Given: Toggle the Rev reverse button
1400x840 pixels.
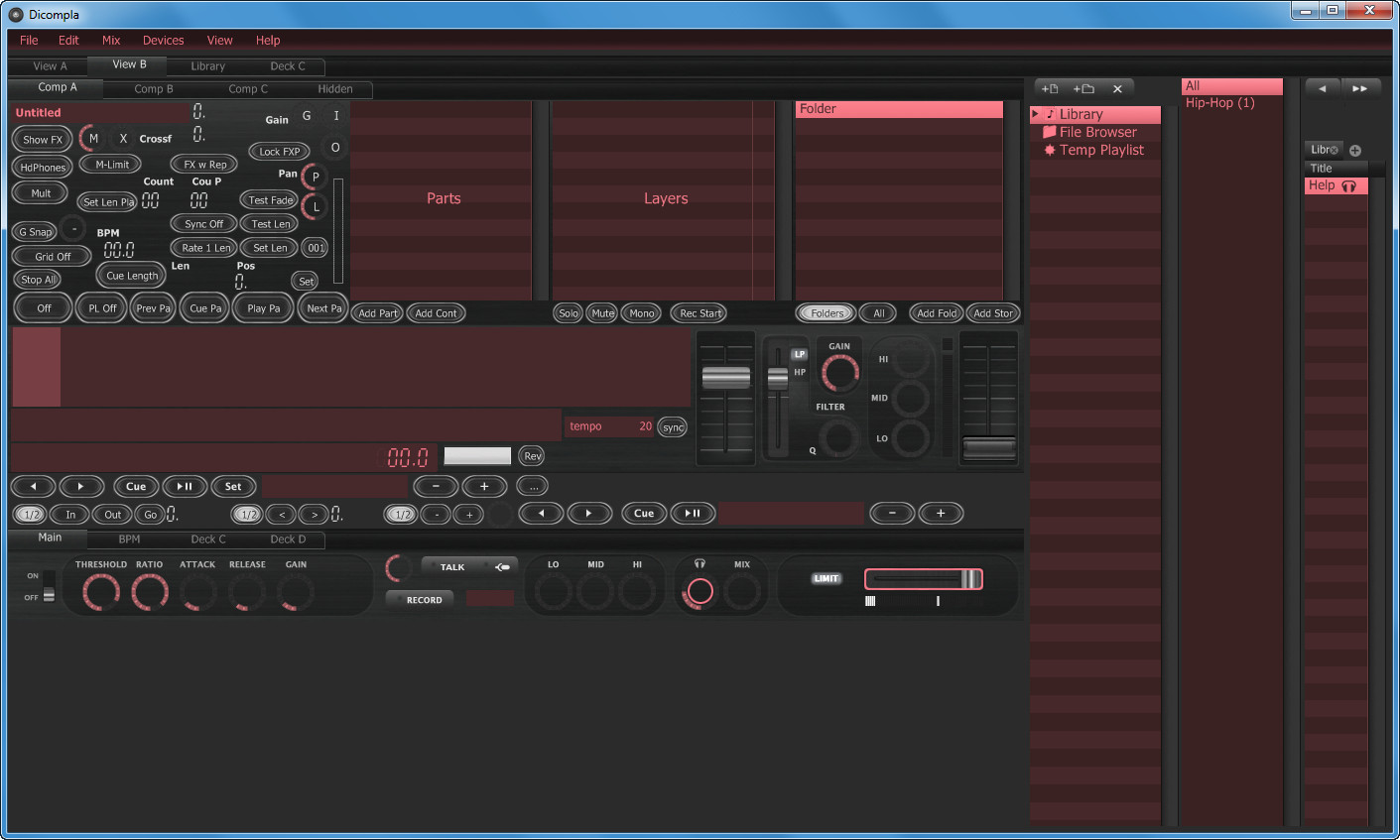Looking at the screenshot, I should [533, 456].
